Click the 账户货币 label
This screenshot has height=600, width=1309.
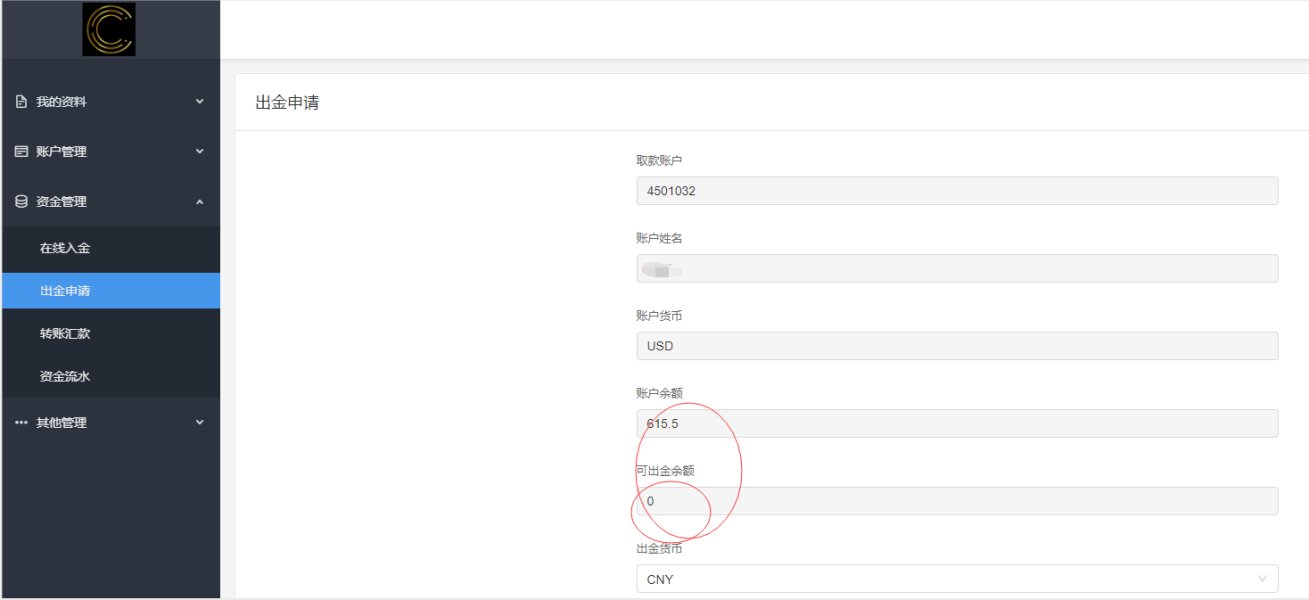[x=659, y=315]
